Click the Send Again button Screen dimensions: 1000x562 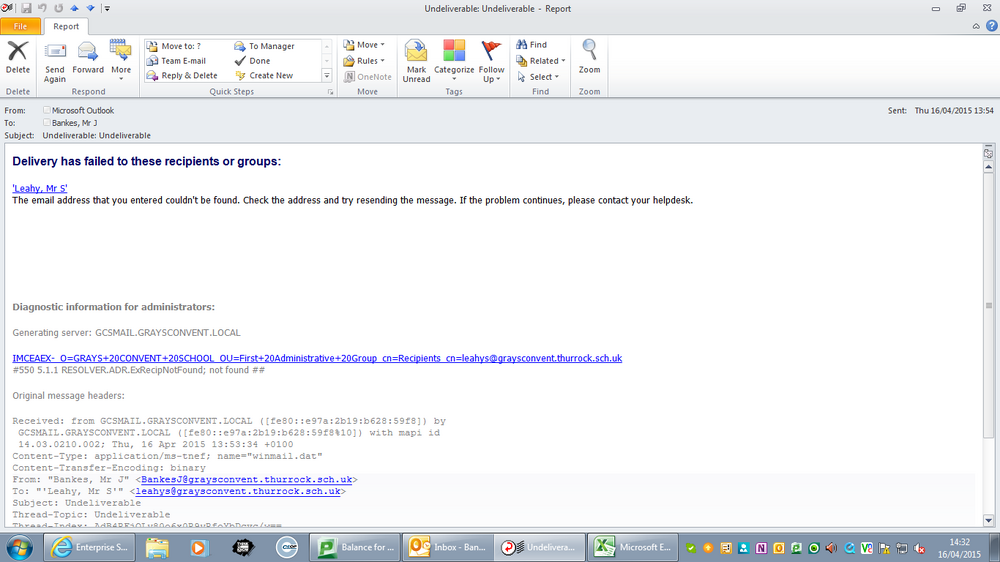[55, 62]
